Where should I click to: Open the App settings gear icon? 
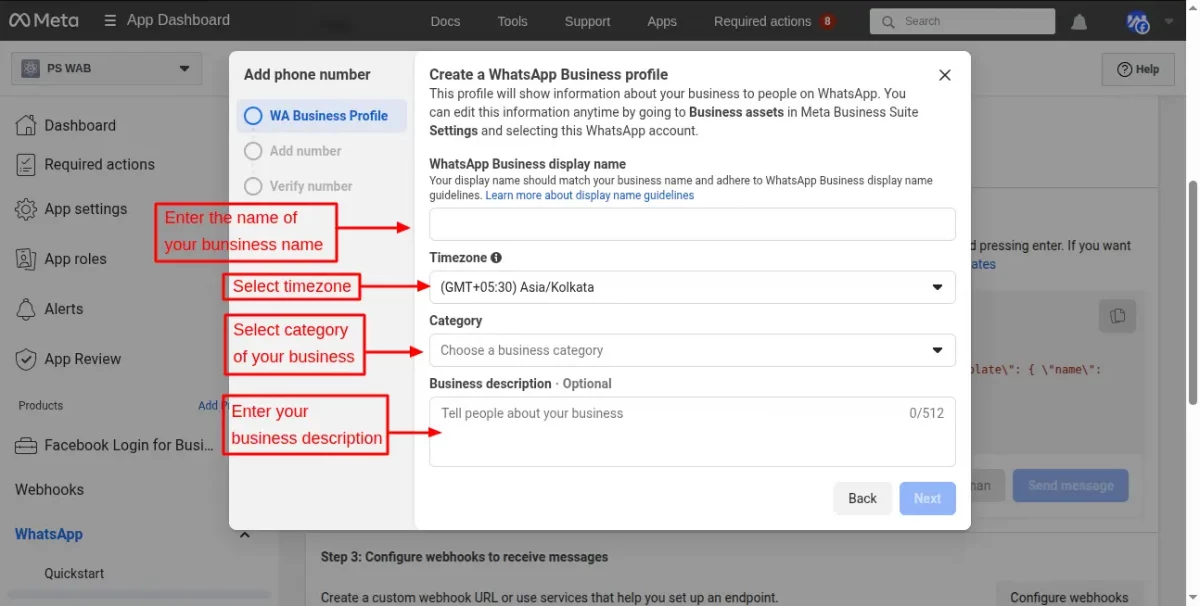26,210
